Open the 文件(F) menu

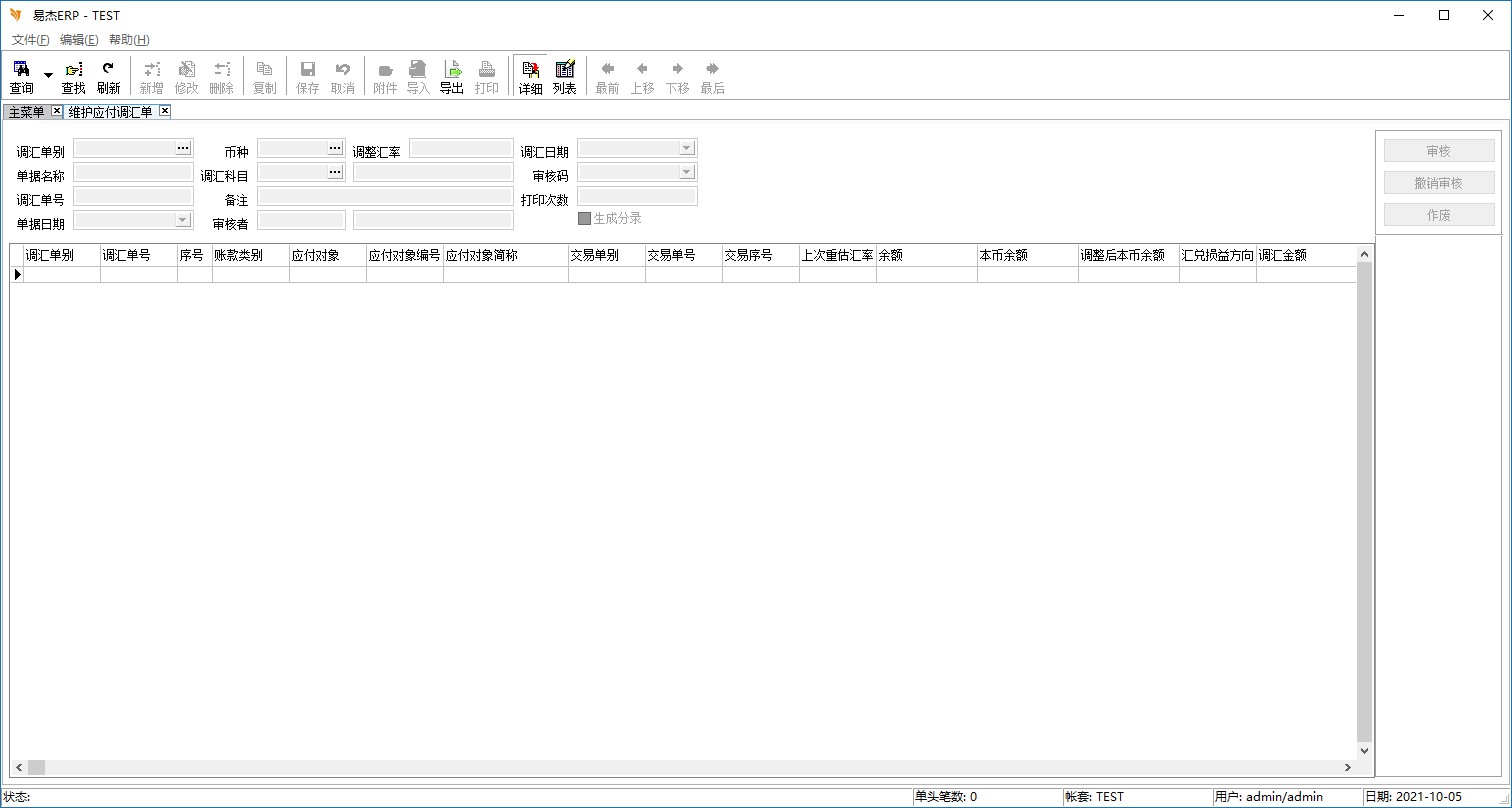pos(30,40)
